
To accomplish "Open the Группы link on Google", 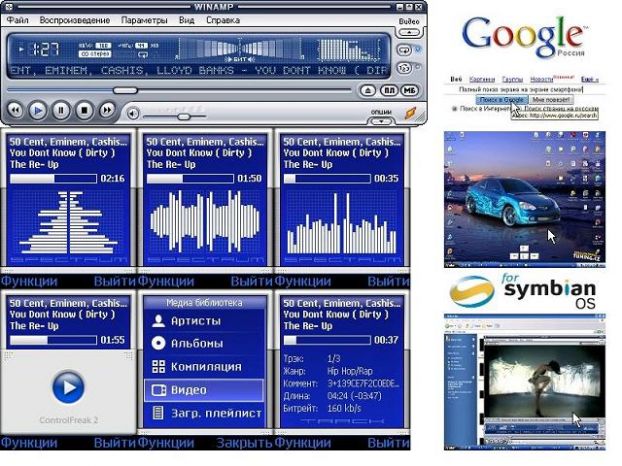I will tap(512, 80).
